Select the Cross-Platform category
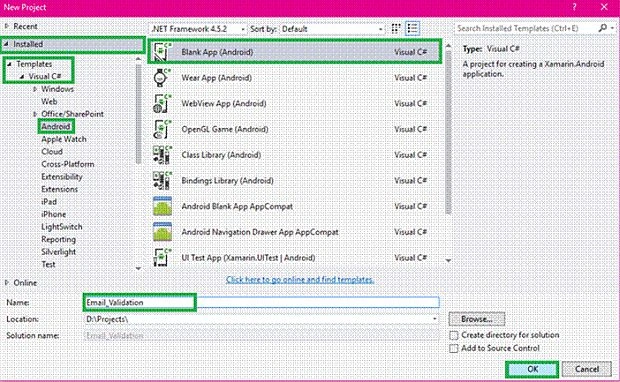This screenshot has width=620, height=382. (x=68, y=164)
